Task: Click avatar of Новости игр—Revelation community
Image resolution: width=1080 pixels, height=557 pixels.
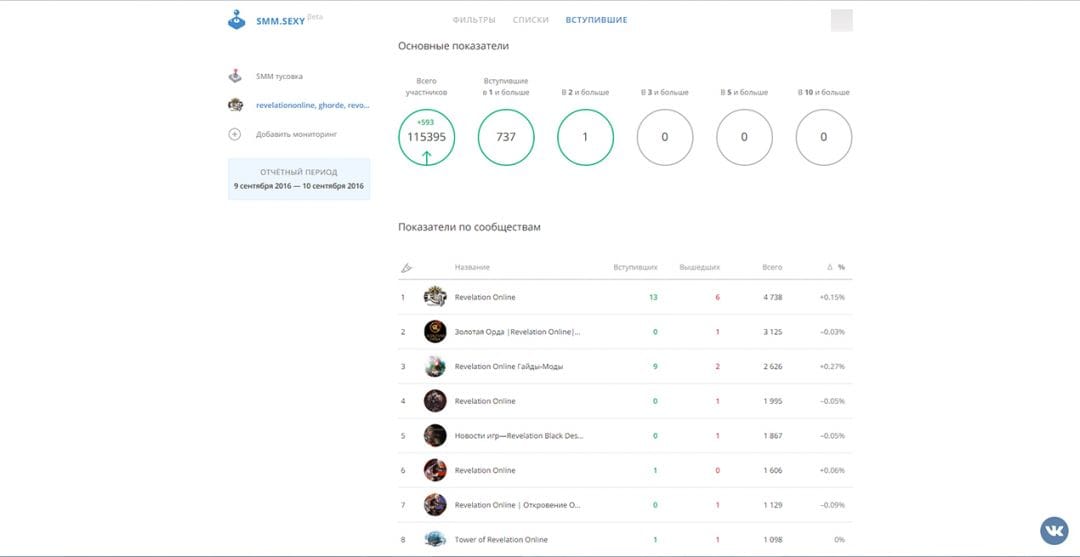Action: [x=435, y=435]
